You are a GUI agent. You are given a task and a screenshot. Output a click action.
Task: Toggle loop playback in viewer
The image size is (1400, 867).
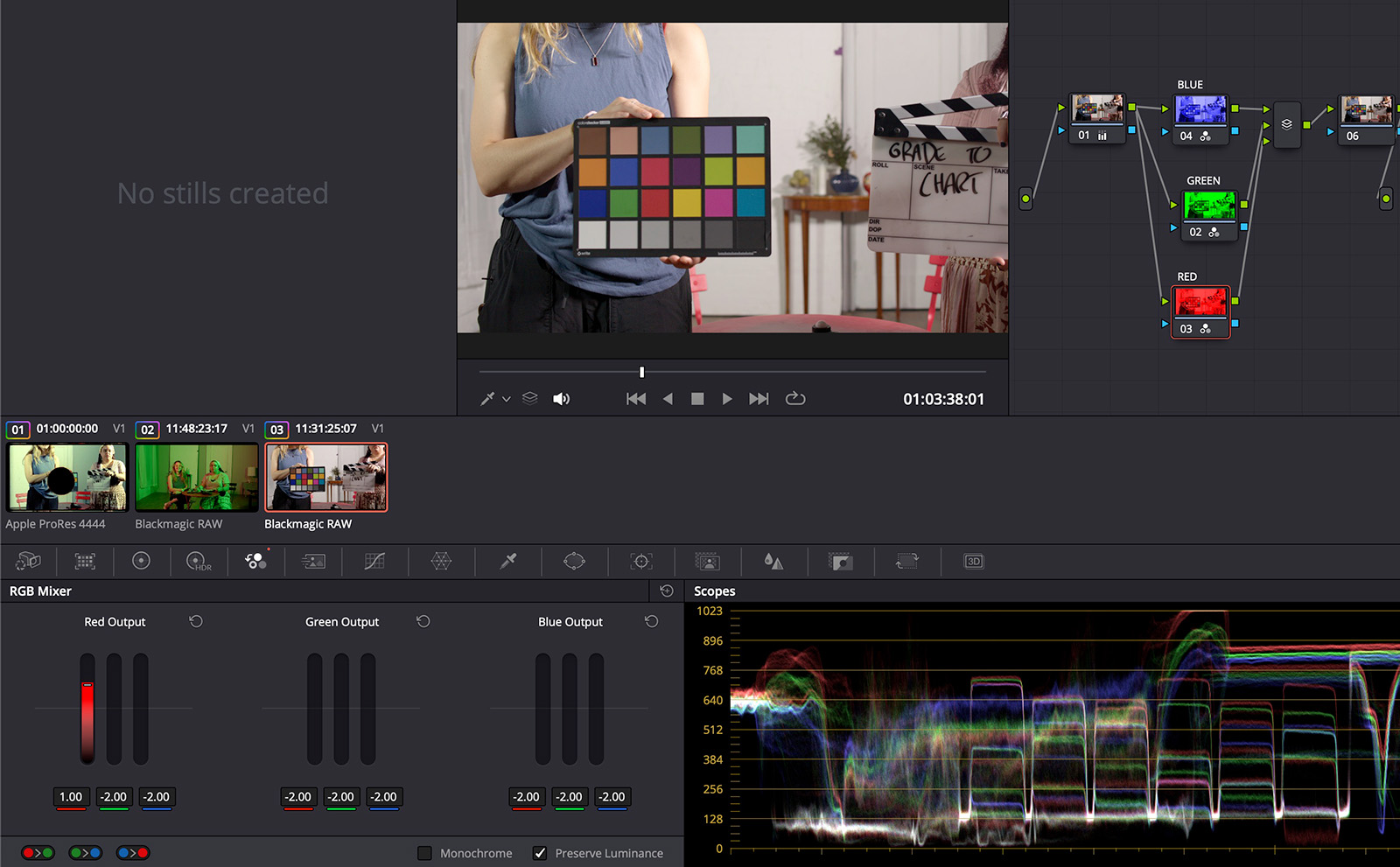[794, 399]
